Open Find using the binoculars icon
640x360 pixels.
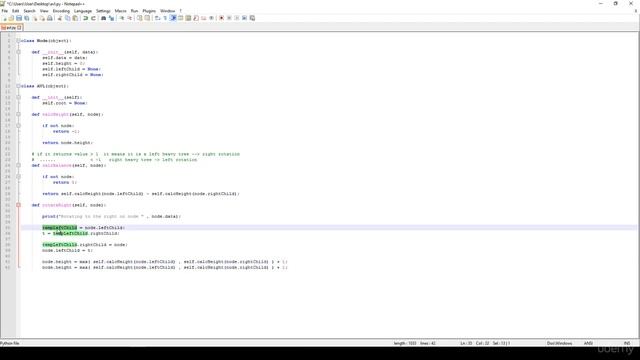[103, 18]
